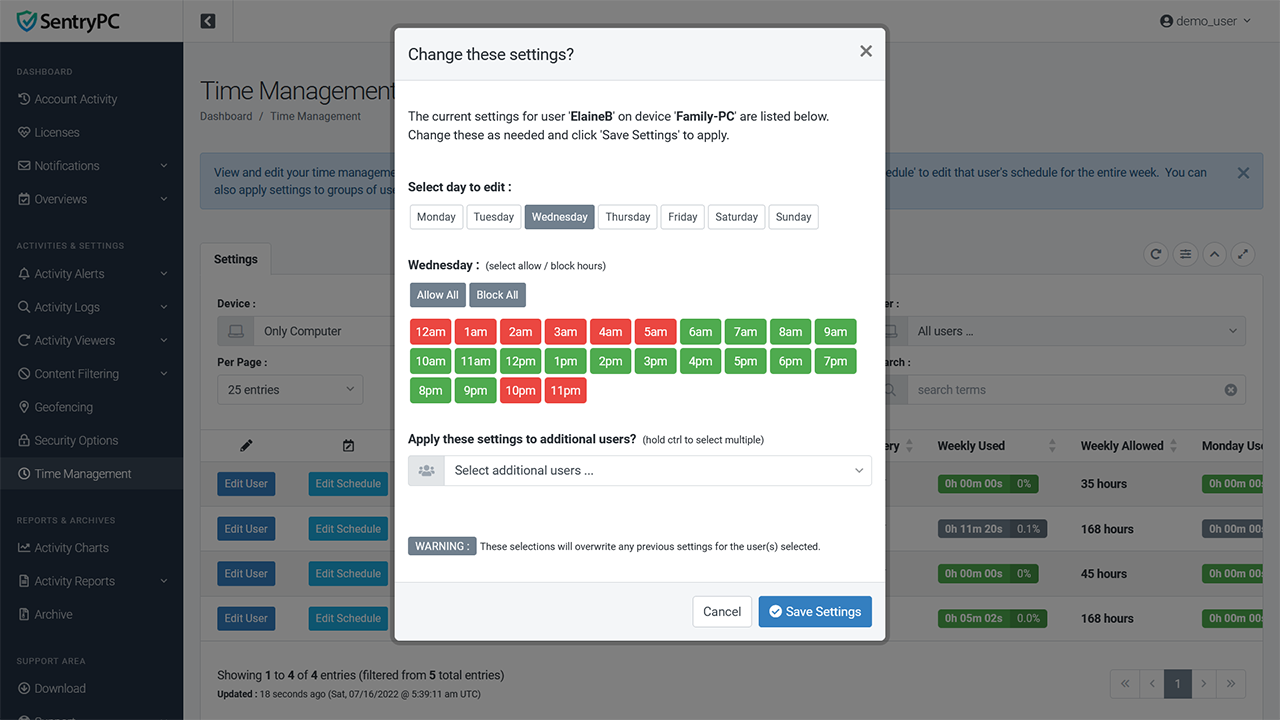
Task: Click the expand to fullscreen icon
Action: click(x=1243, y=254)
